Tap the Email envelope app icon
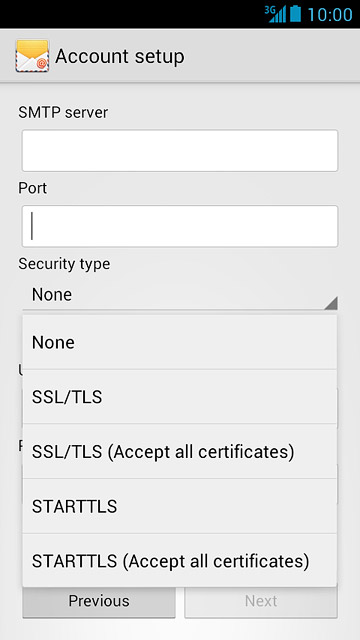This screenshot has width=360, height=640. click(32, 56)
